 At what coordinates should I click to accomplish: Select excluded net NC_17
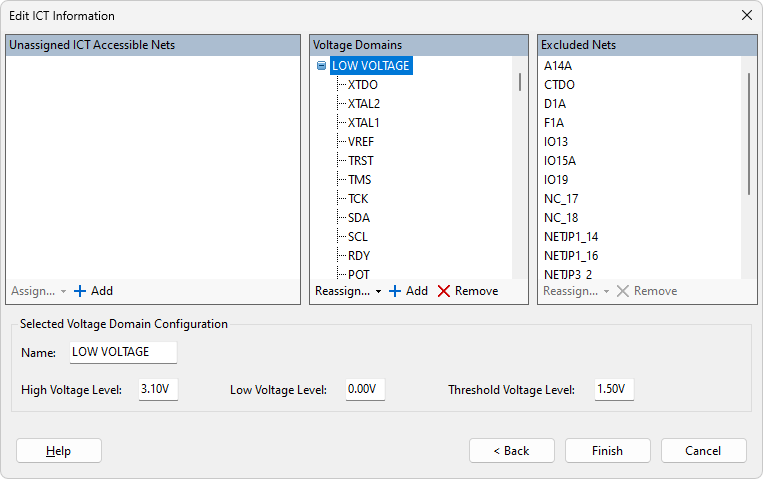tap(560, 199)
